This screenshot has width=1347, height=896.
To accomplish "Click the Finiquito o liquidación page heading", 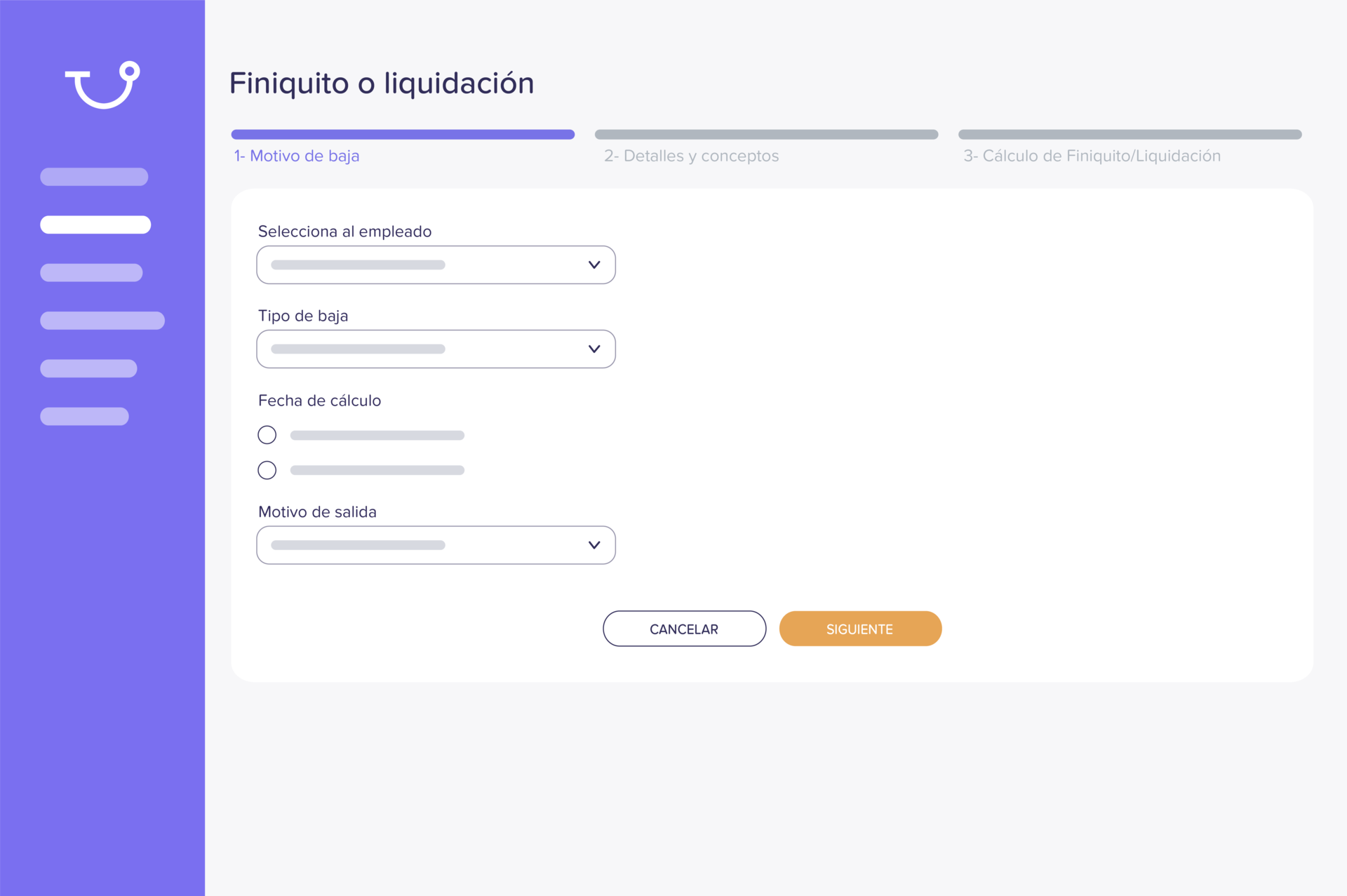I will [x=382, y=83].
